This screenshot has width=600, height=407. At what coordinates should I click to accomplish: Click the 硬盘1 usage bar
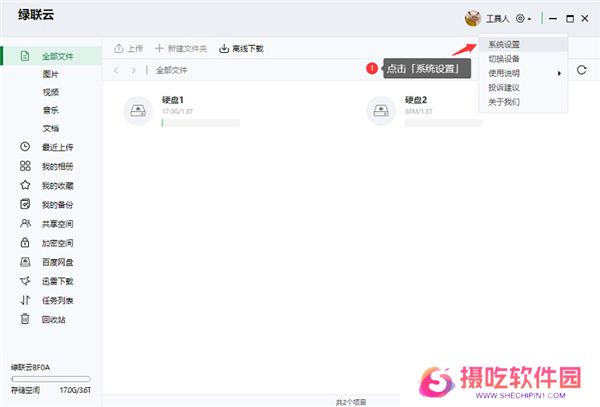201,122
